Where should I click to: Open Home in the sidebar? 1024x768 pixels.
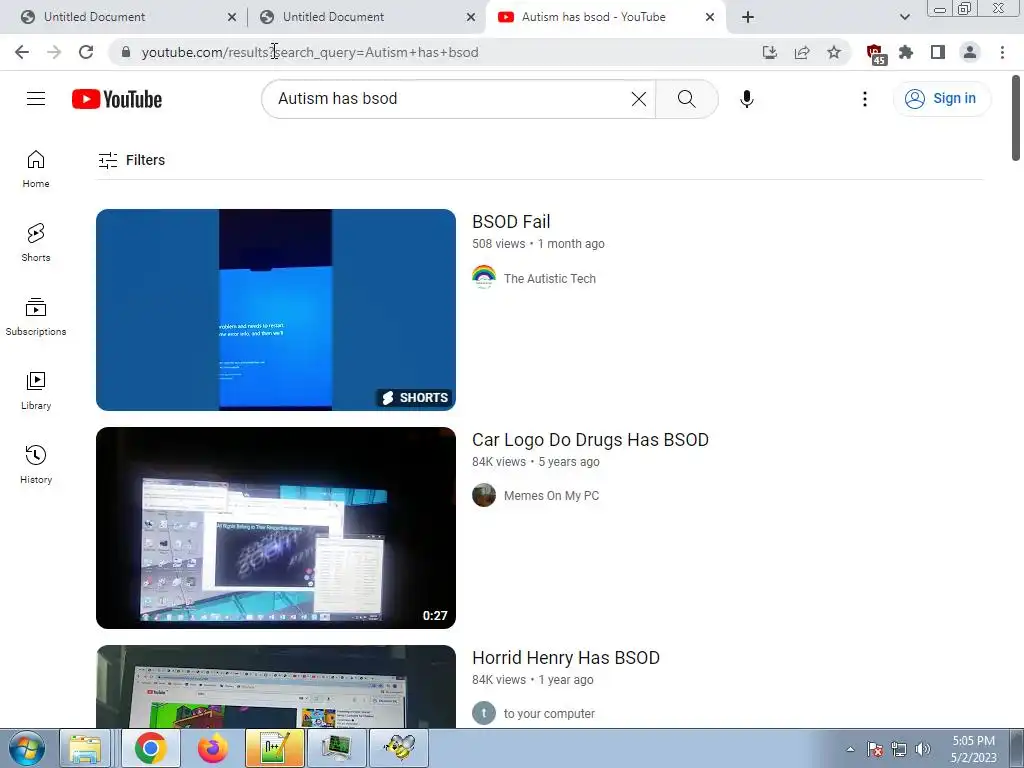click(x=36, y=168)
